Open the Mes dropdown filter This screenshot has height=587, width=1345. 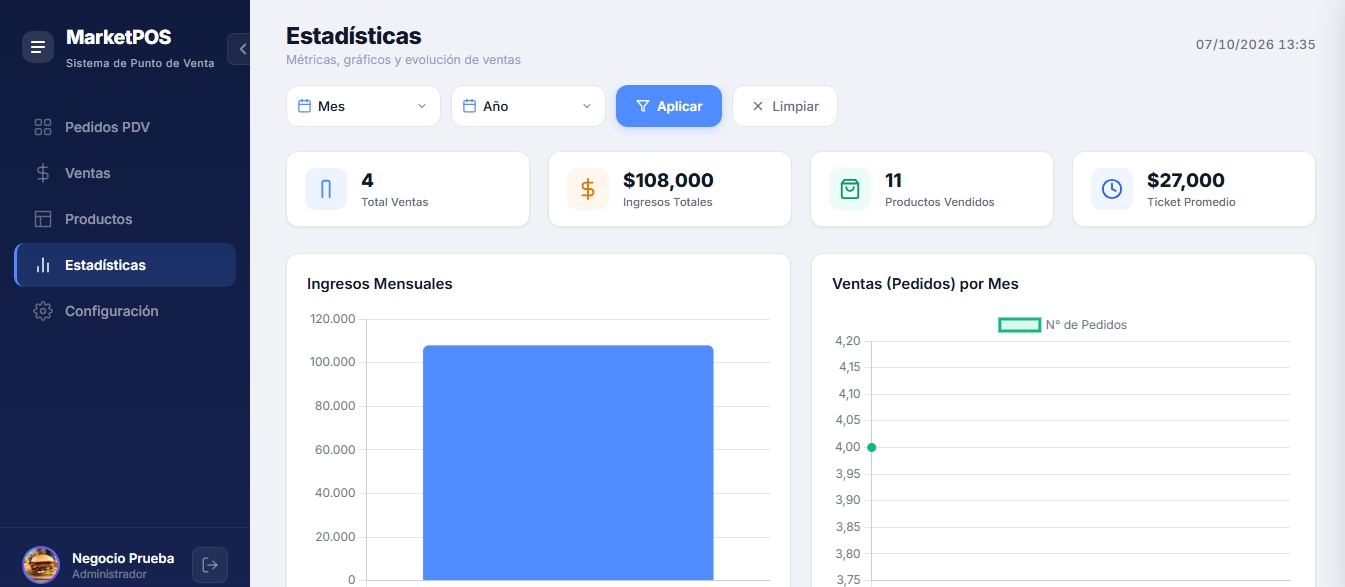click(x=363, y=106)
